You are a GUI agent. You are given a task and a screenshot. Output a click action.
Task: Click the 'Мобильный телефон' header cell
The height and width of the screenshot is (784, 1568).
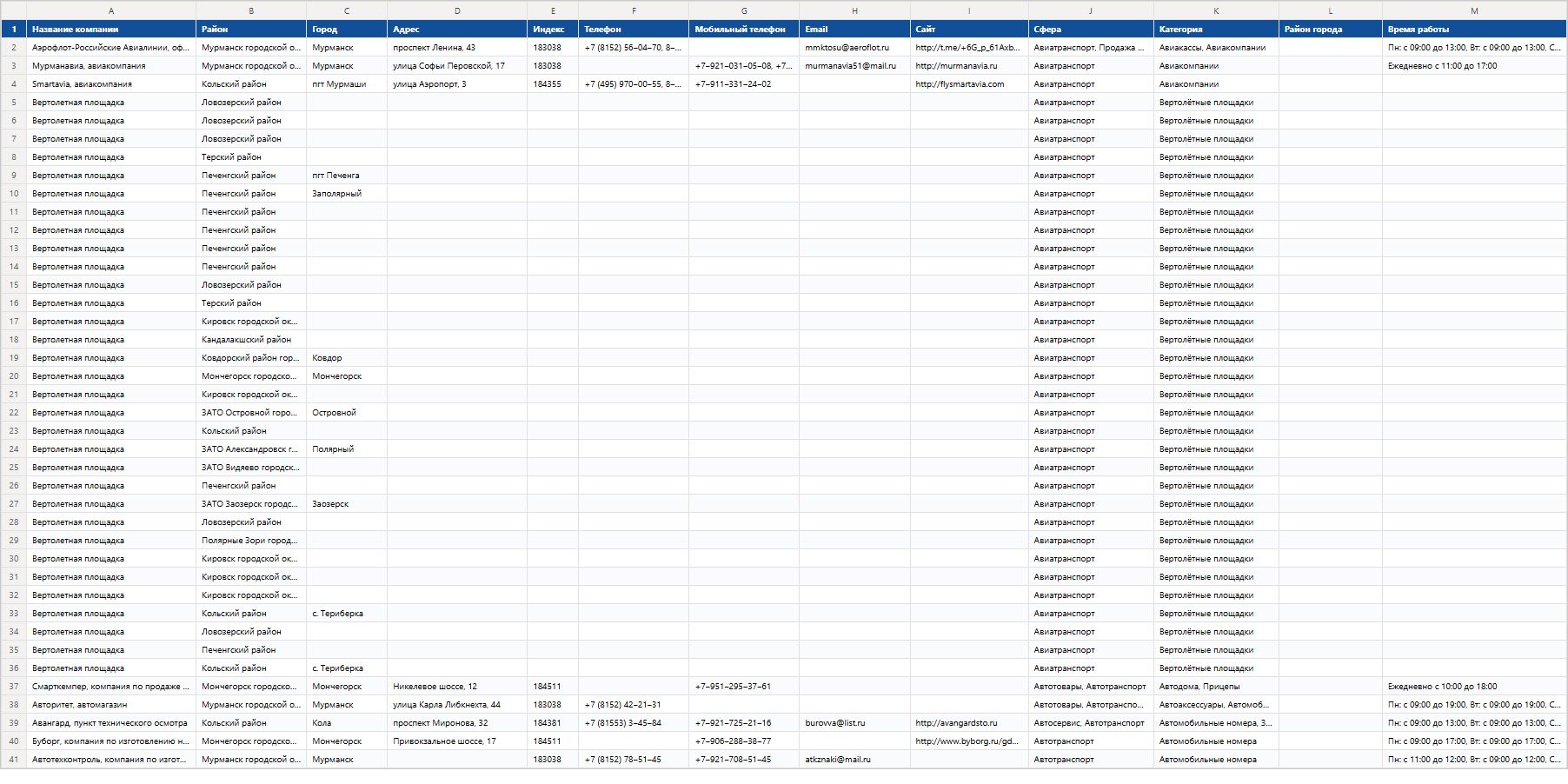[x=744, y=29]
